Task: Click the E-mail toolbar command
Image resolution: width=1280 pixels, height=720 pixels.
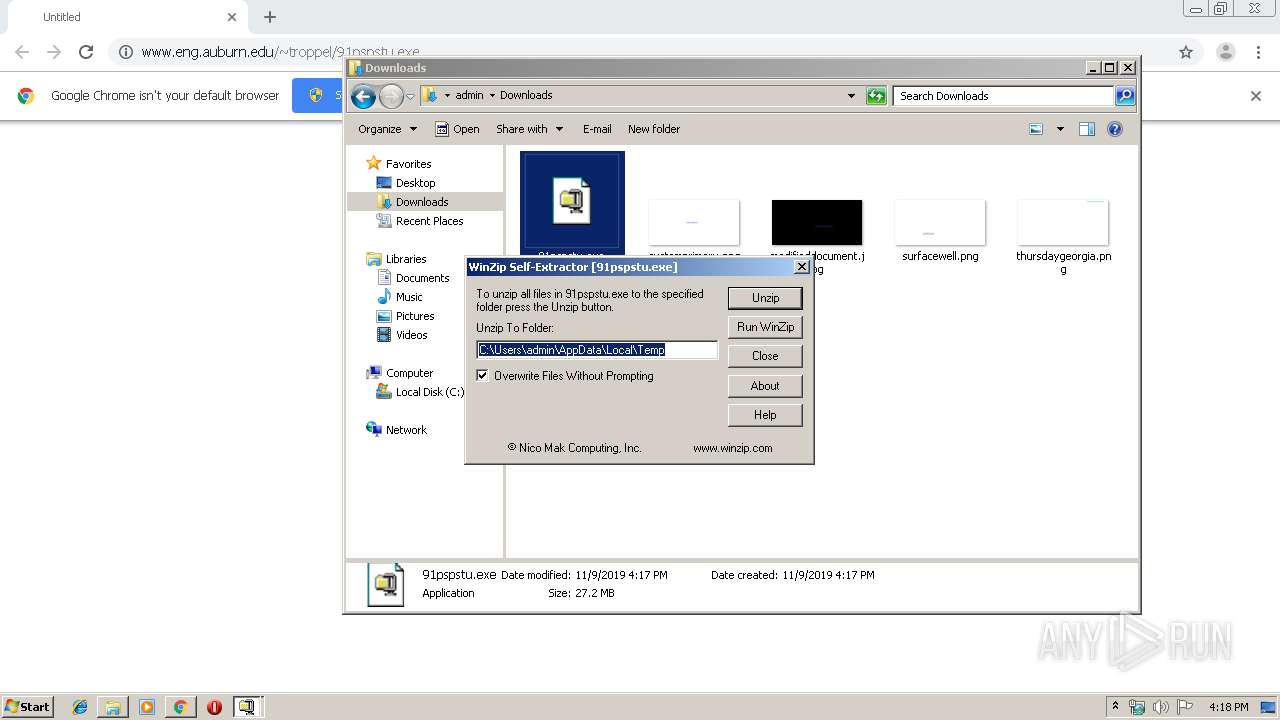Action: coord(597,129)
